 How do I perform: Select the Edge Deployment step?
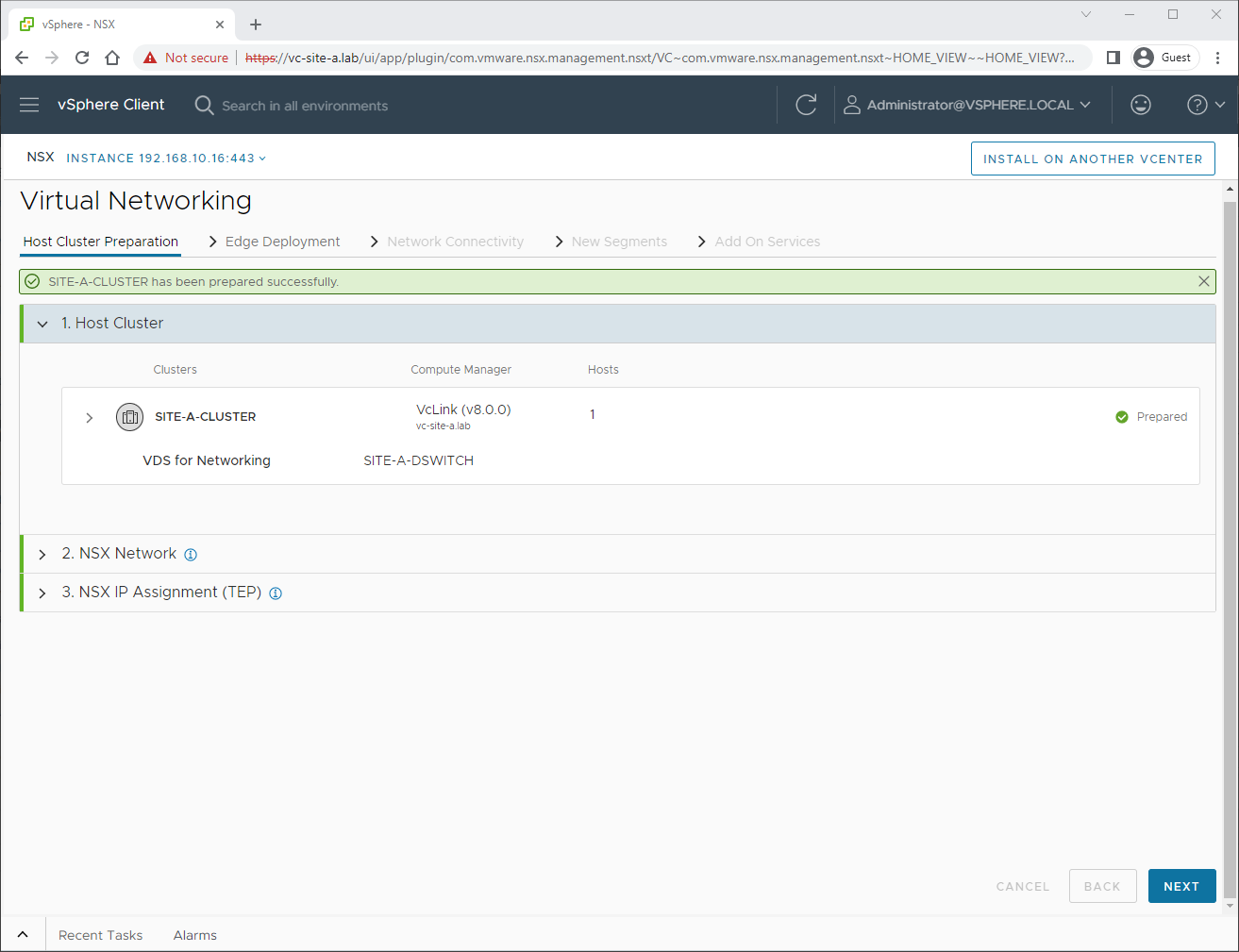[282, 242]
